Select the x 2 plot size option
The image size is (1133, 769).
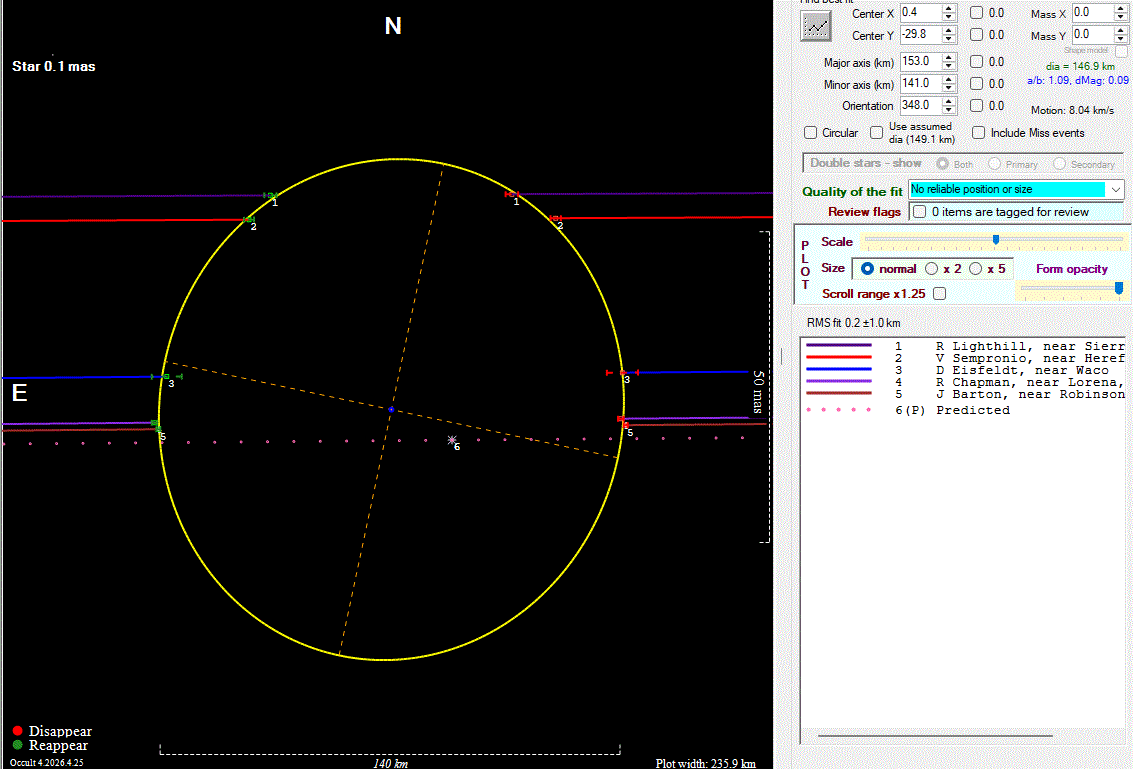931,269
